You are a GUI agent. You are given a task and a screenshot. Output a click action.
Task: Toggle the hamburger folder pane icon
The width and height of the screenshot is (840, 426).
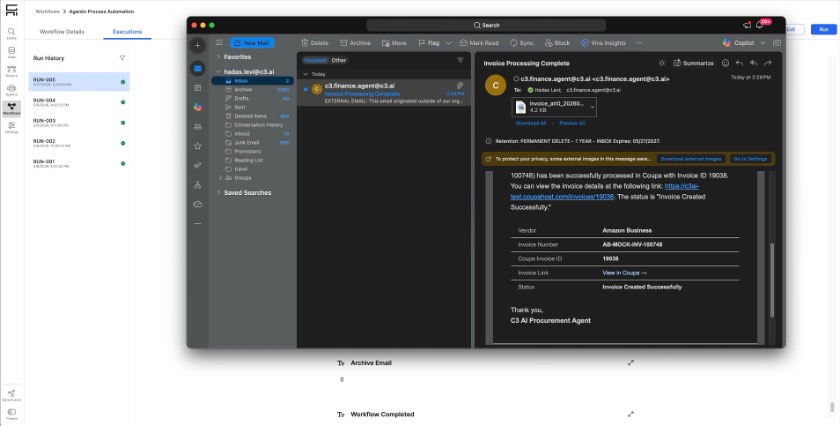click(x=219, y=43)
